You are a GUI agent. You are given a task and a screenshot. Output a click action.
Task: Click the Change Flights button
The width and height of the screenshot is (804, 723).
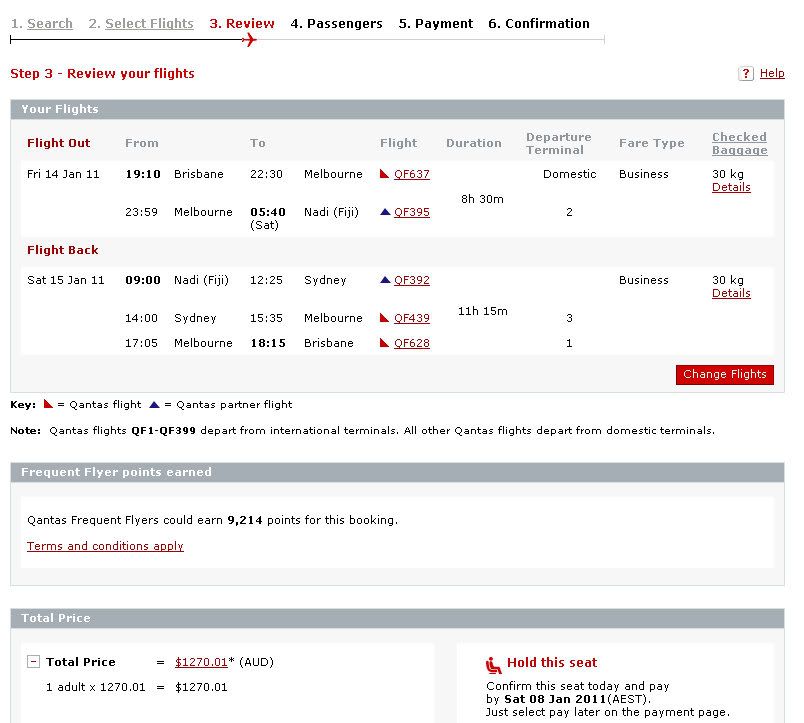tap(725, 374)
